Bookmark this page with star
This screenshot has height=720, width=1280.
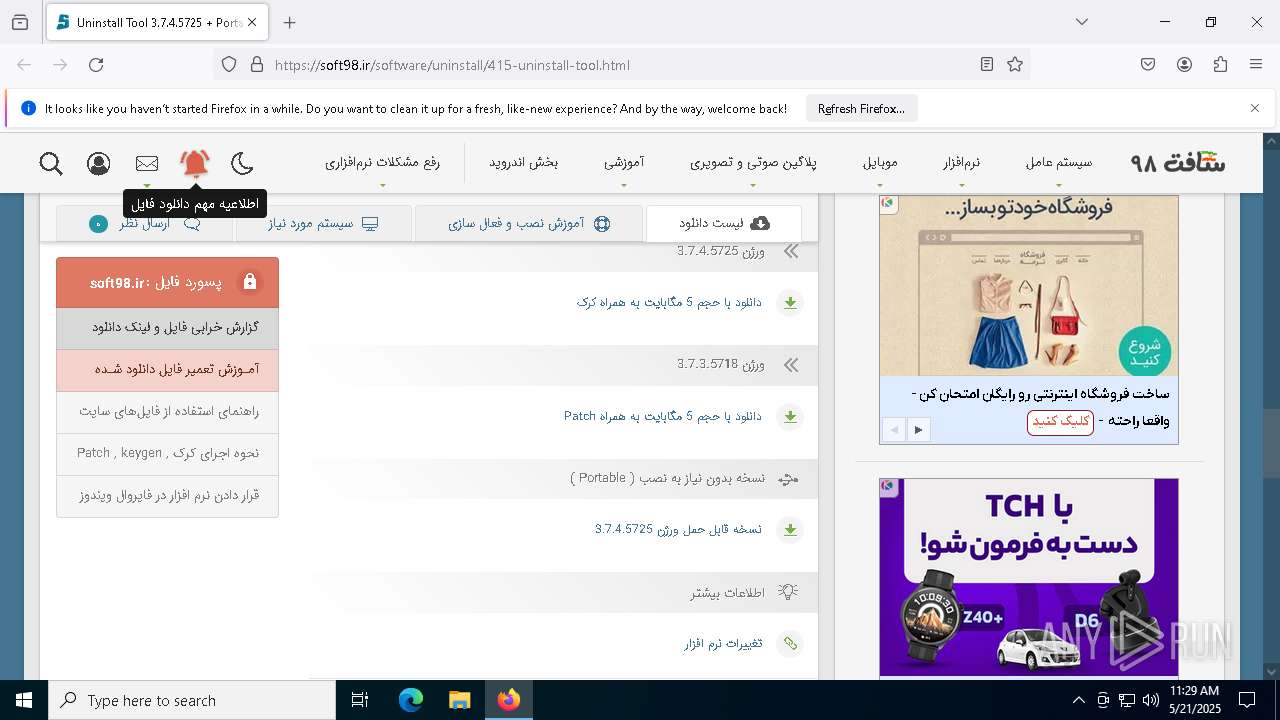pos(1015,65)
